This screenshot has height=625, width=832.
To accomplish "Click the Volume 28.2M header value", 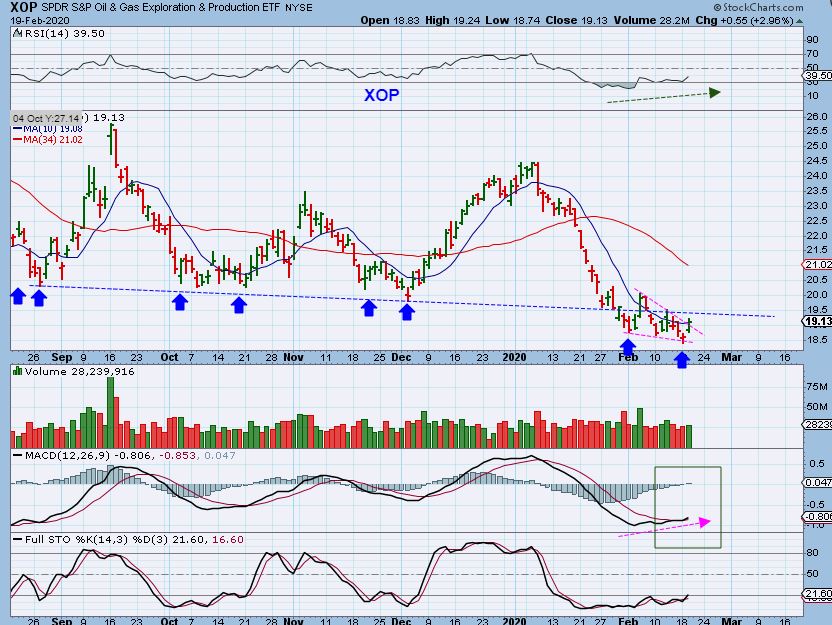I will pyautogui.click(x=652, y=20).
